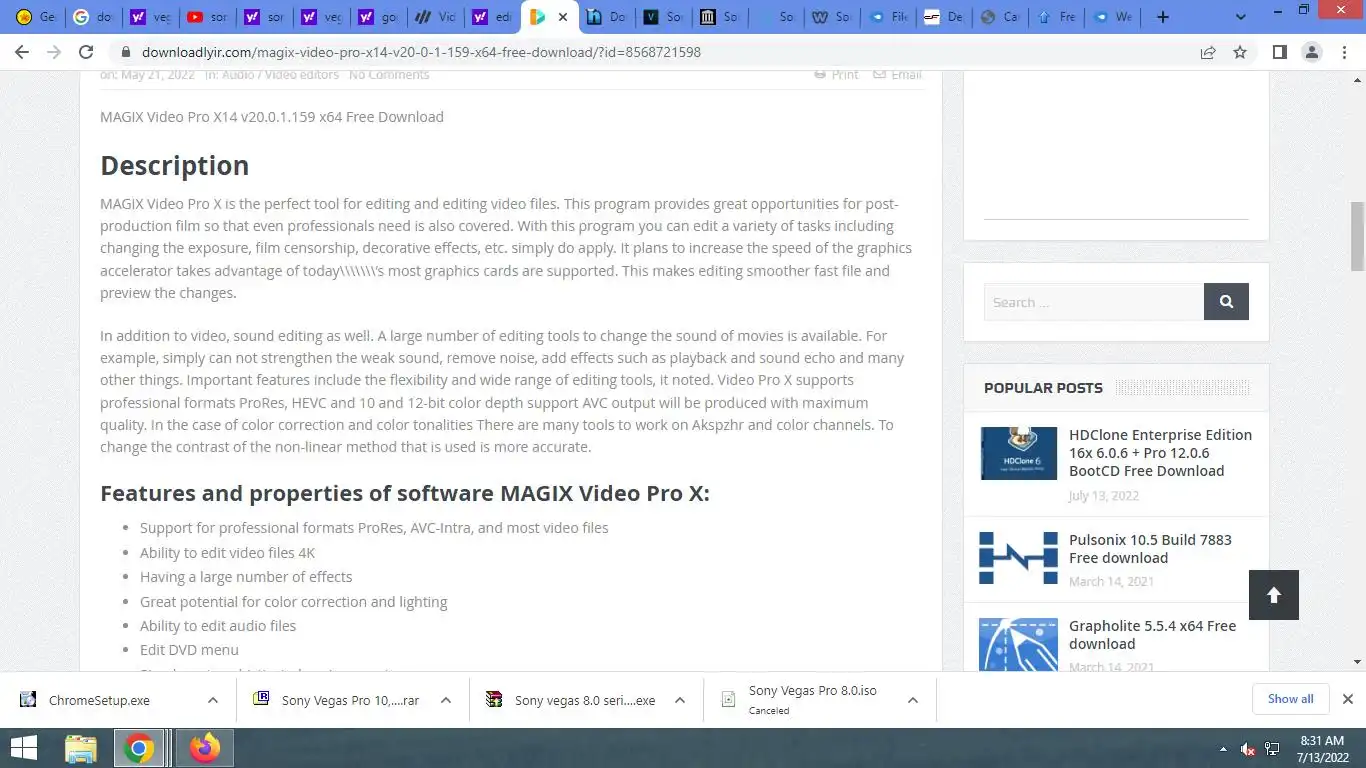Open the browser side panel
This screenshot has width=1366, height=768.
[1279, 52]
